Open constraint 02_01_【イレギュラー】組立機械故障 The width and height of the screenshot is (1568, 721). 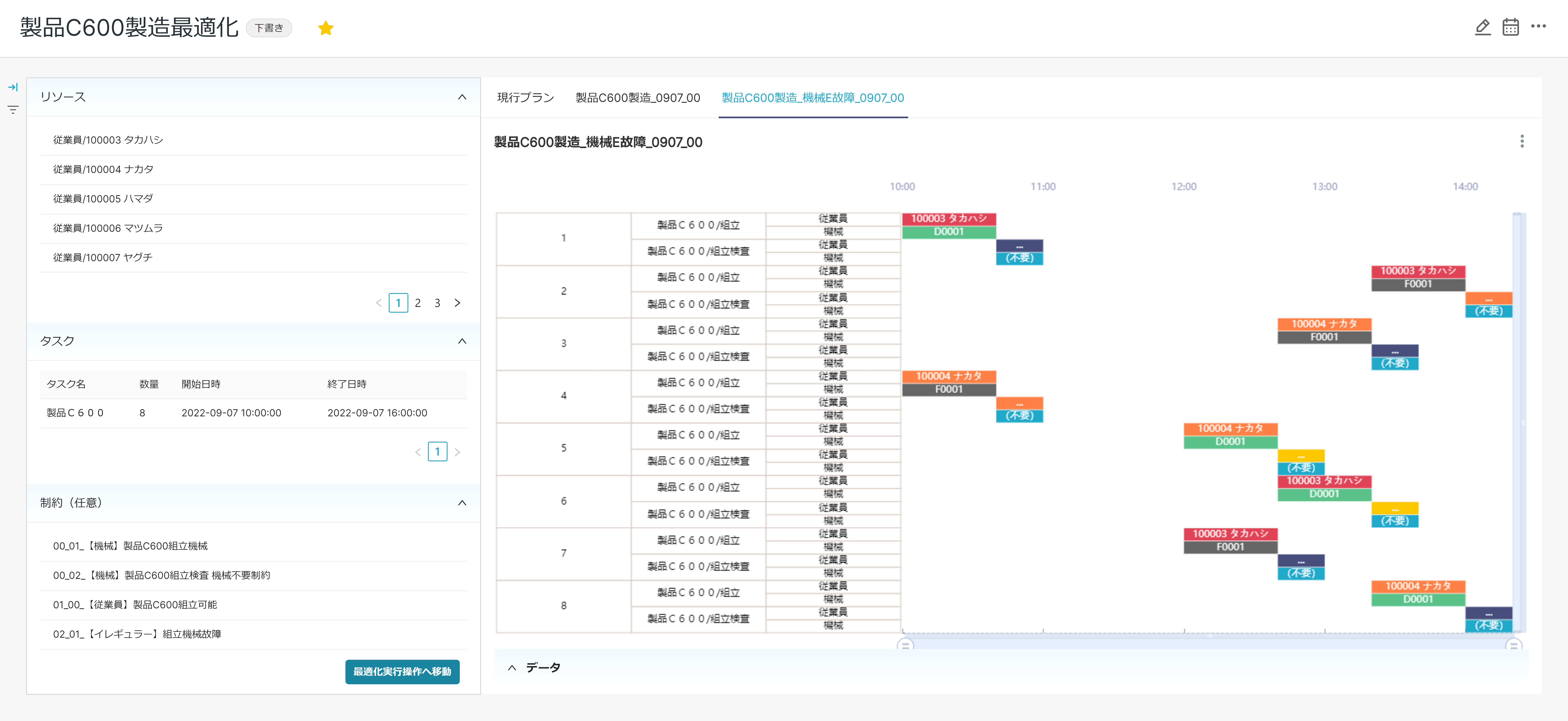(x=253, y=635)
